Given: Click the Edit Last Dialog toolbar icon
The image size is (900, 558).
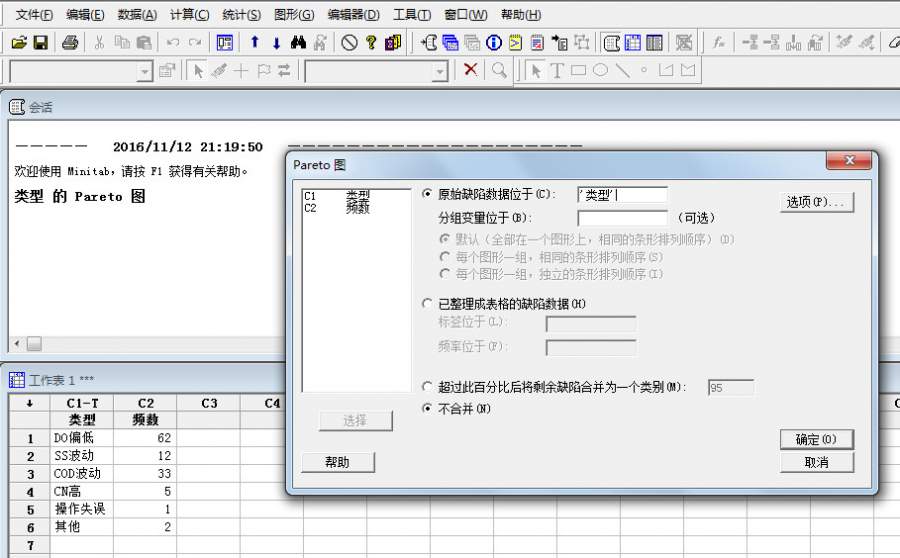Looking at the screenshot, I should click(x=224, y=42).
